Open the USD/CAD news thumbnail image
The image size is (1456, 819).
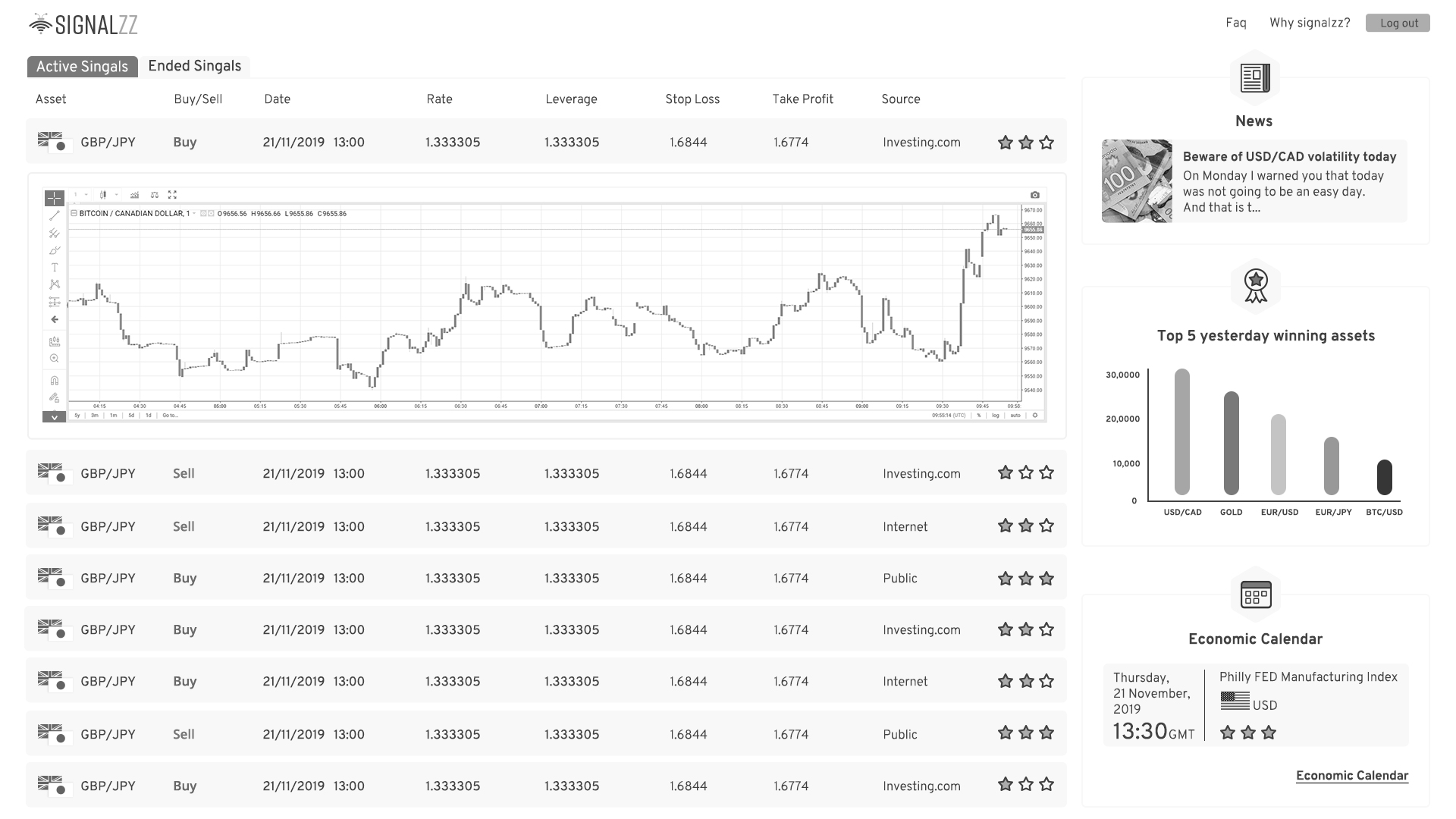coord(1136,180)
